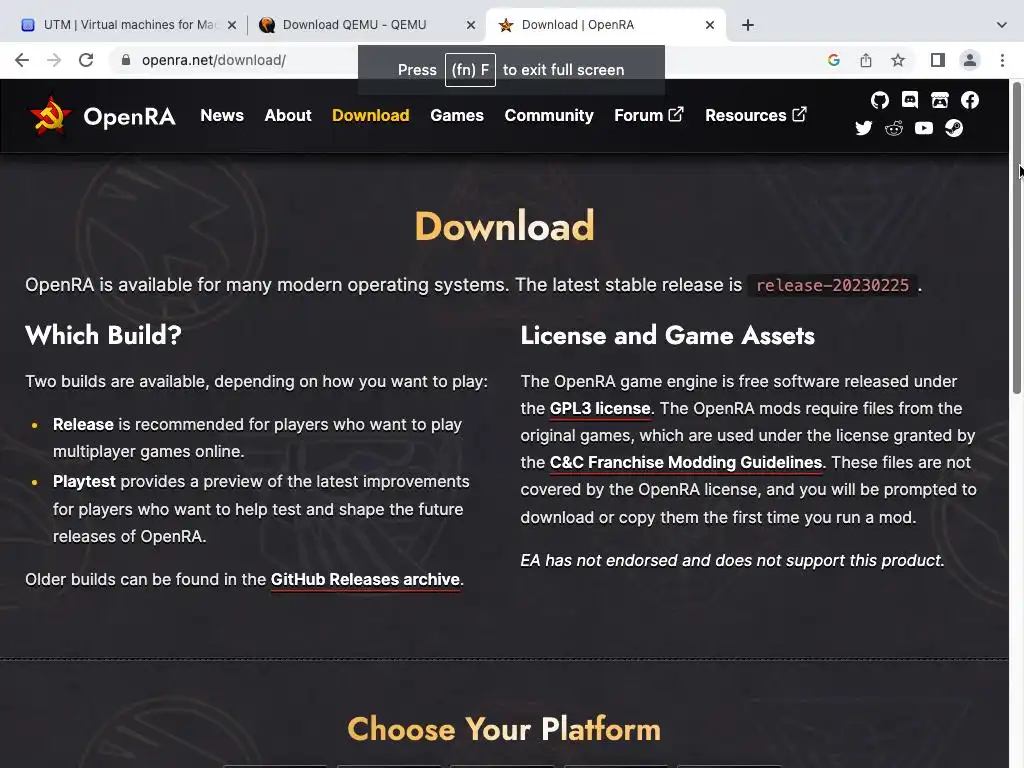This screenshot has width=1024, height=768.
Task: Open the OpenRA GitHub icon link
Action: tap(880, 100)
